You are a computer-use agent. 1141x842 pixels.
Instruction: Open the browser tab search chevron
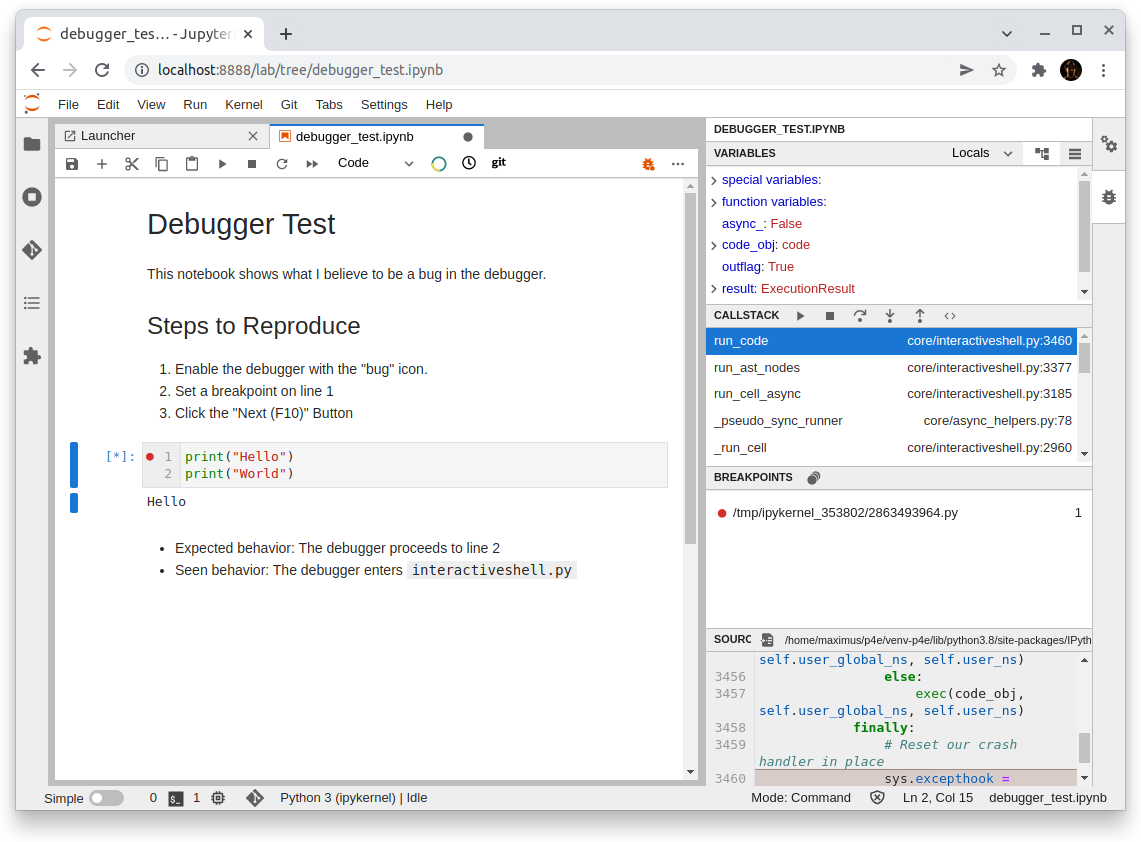coord(1006,33)
